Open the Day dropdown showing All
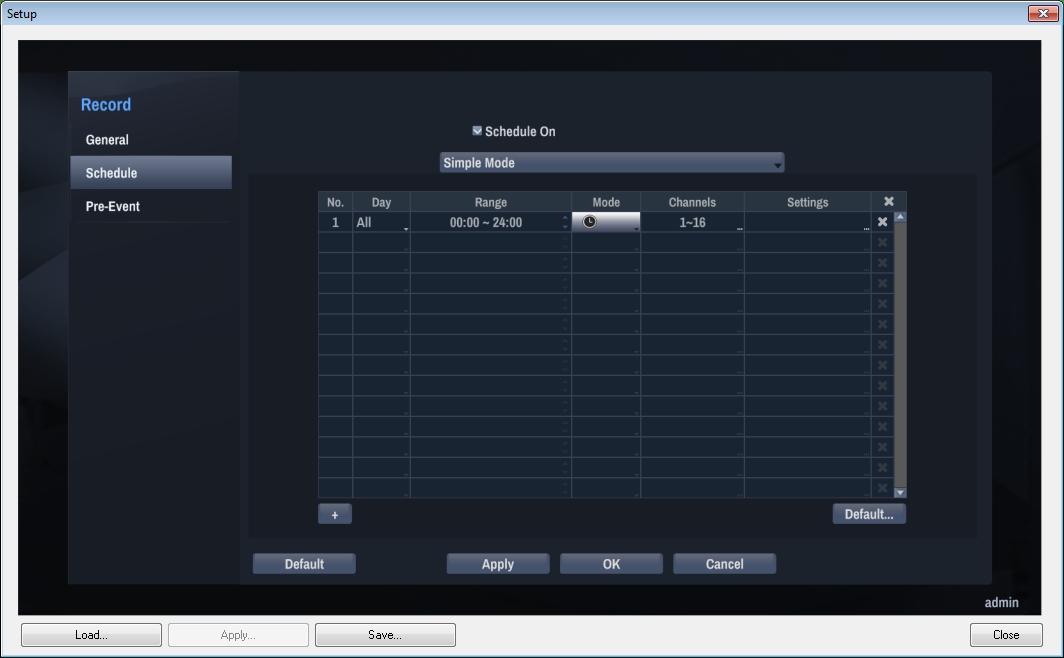Image resolution: width=1064 pixels, height=658 pixels. click(381, 222)
